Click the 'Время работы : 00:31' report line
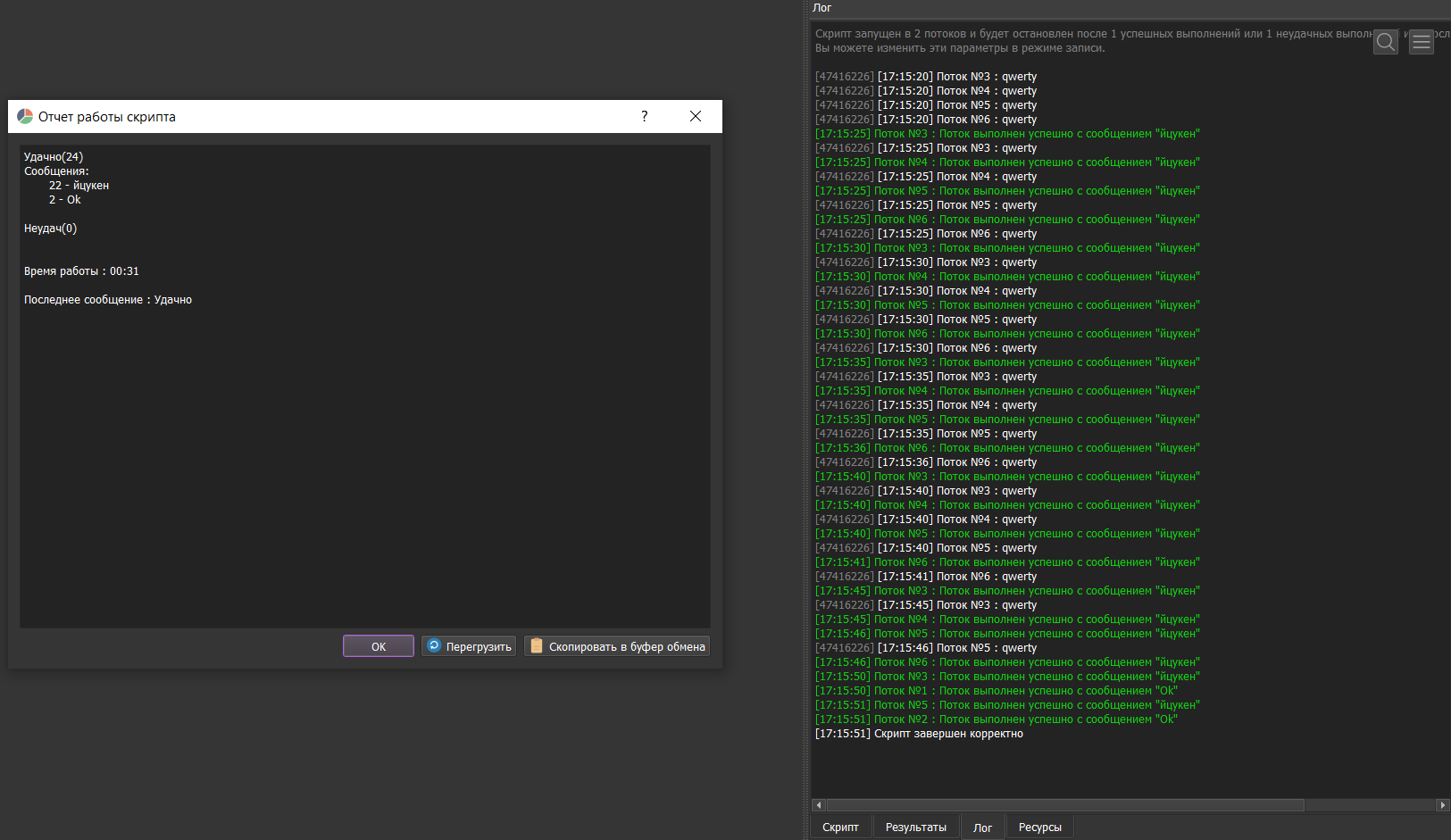 81,271
